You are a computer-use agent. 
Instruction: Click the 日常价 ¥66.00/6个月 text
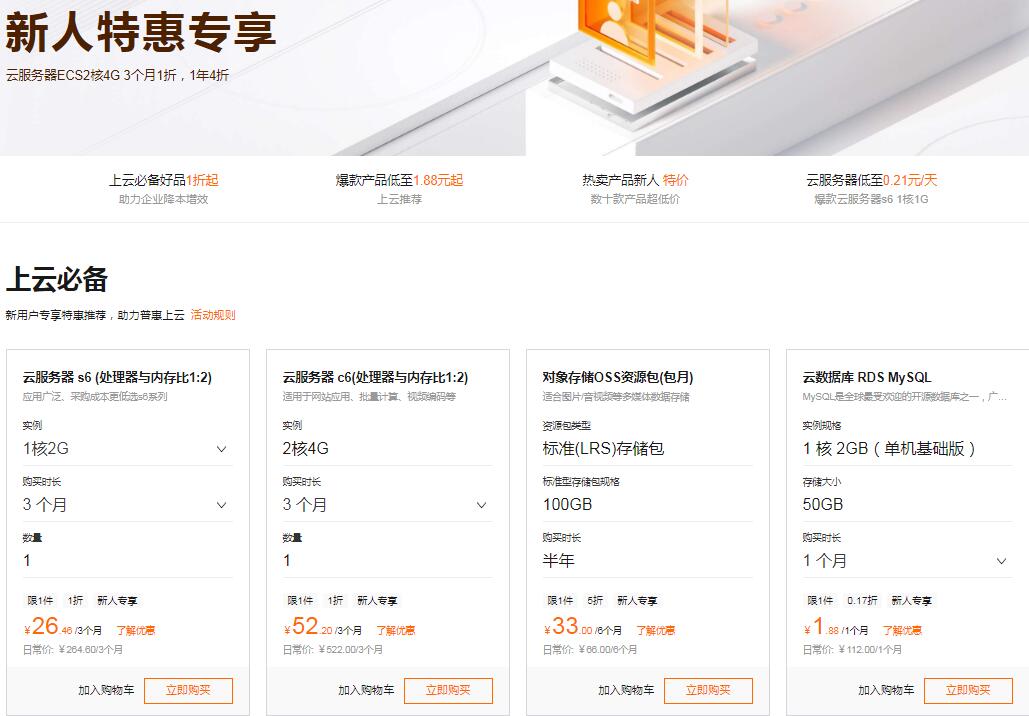pos(590,650)
